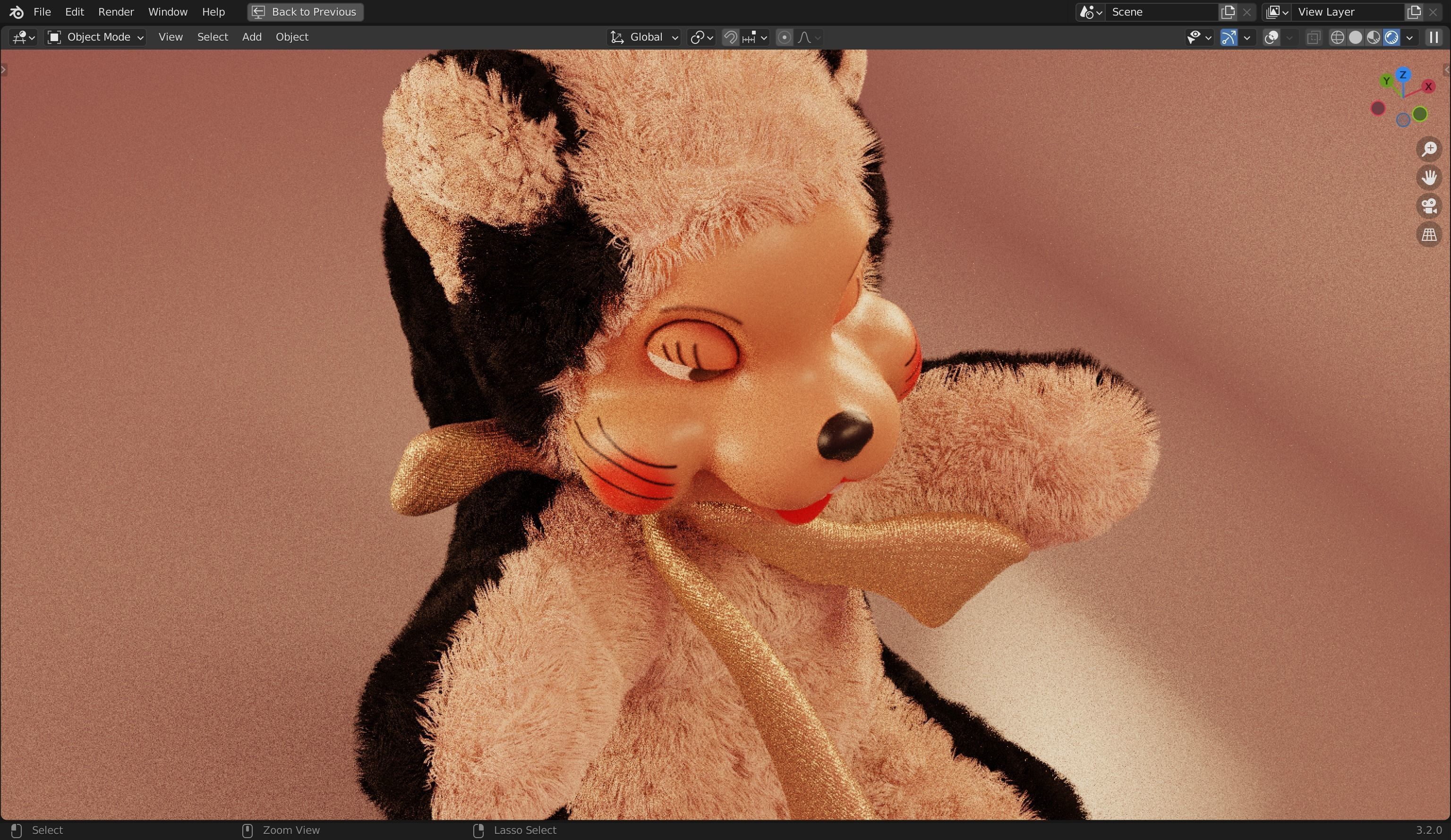
Task: Open the Global transform orientation dropdown
Action: coord(644,37)
